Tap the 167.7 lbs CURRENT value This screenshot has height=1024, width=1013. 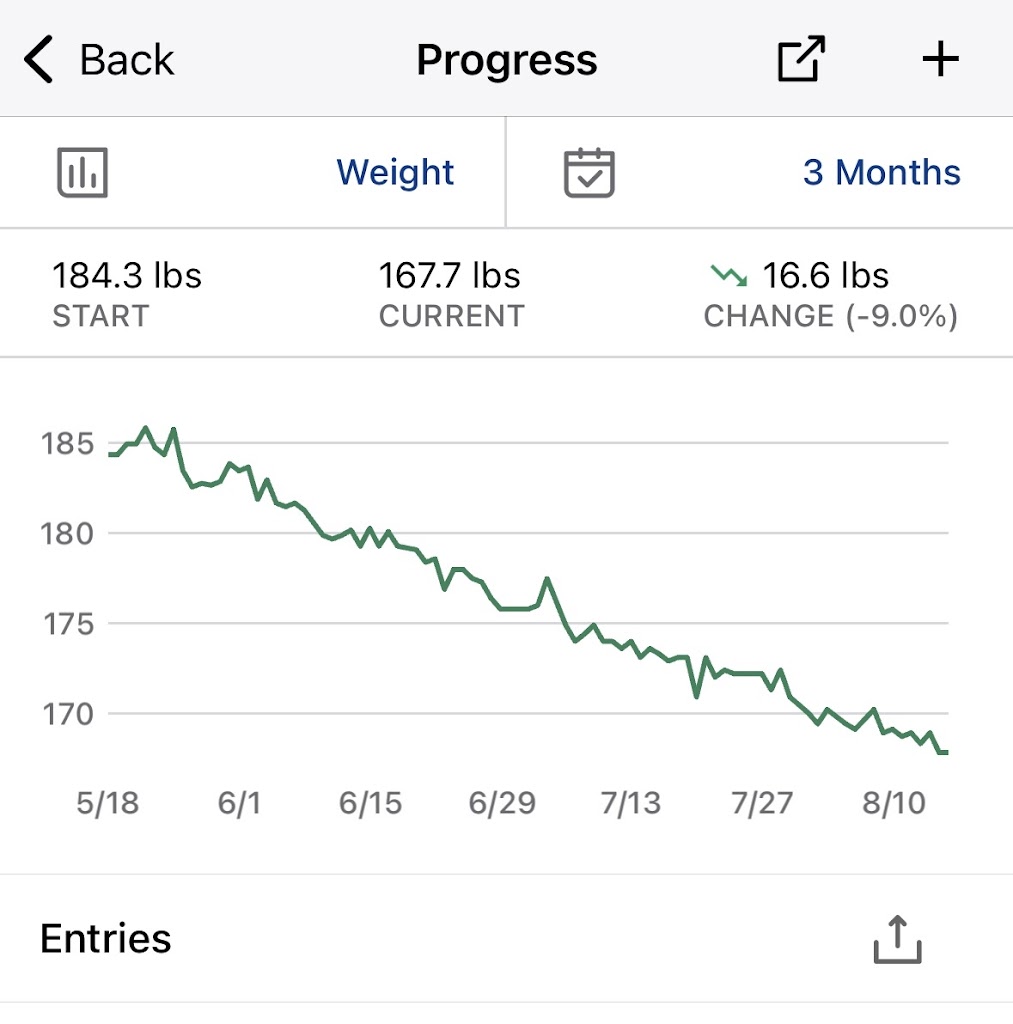click(x=450, y=275)
